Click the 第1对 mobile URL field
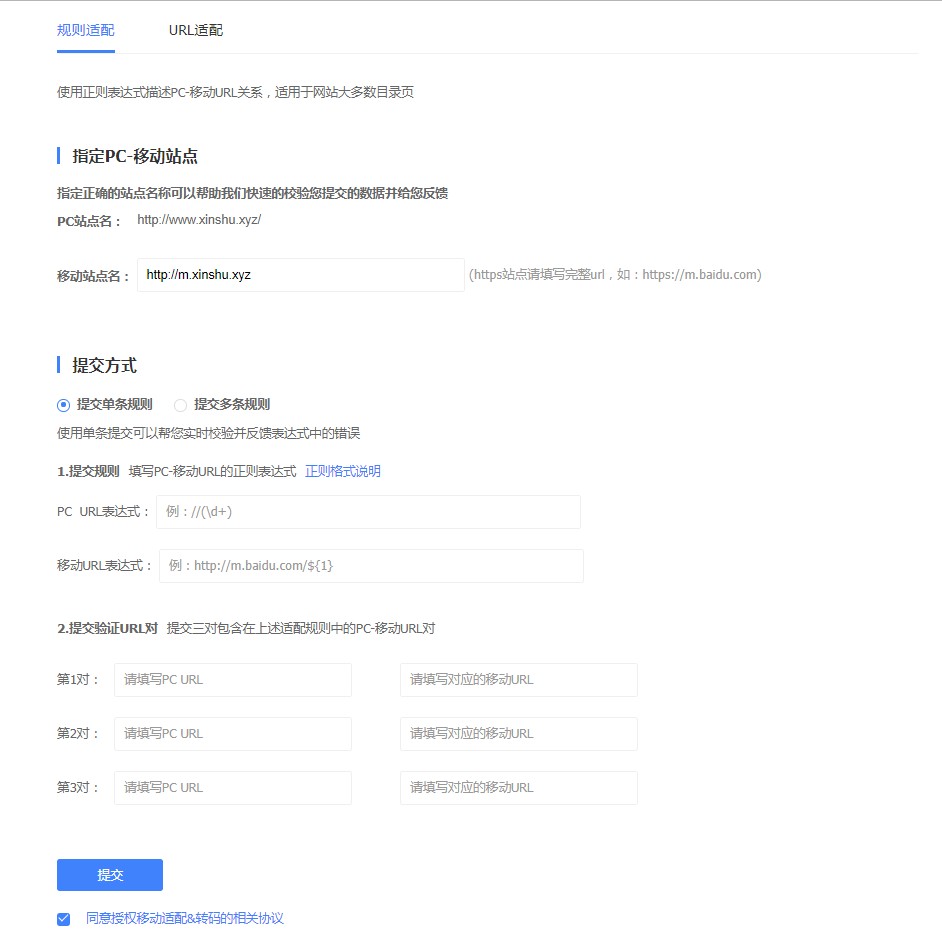 [519, 680]
